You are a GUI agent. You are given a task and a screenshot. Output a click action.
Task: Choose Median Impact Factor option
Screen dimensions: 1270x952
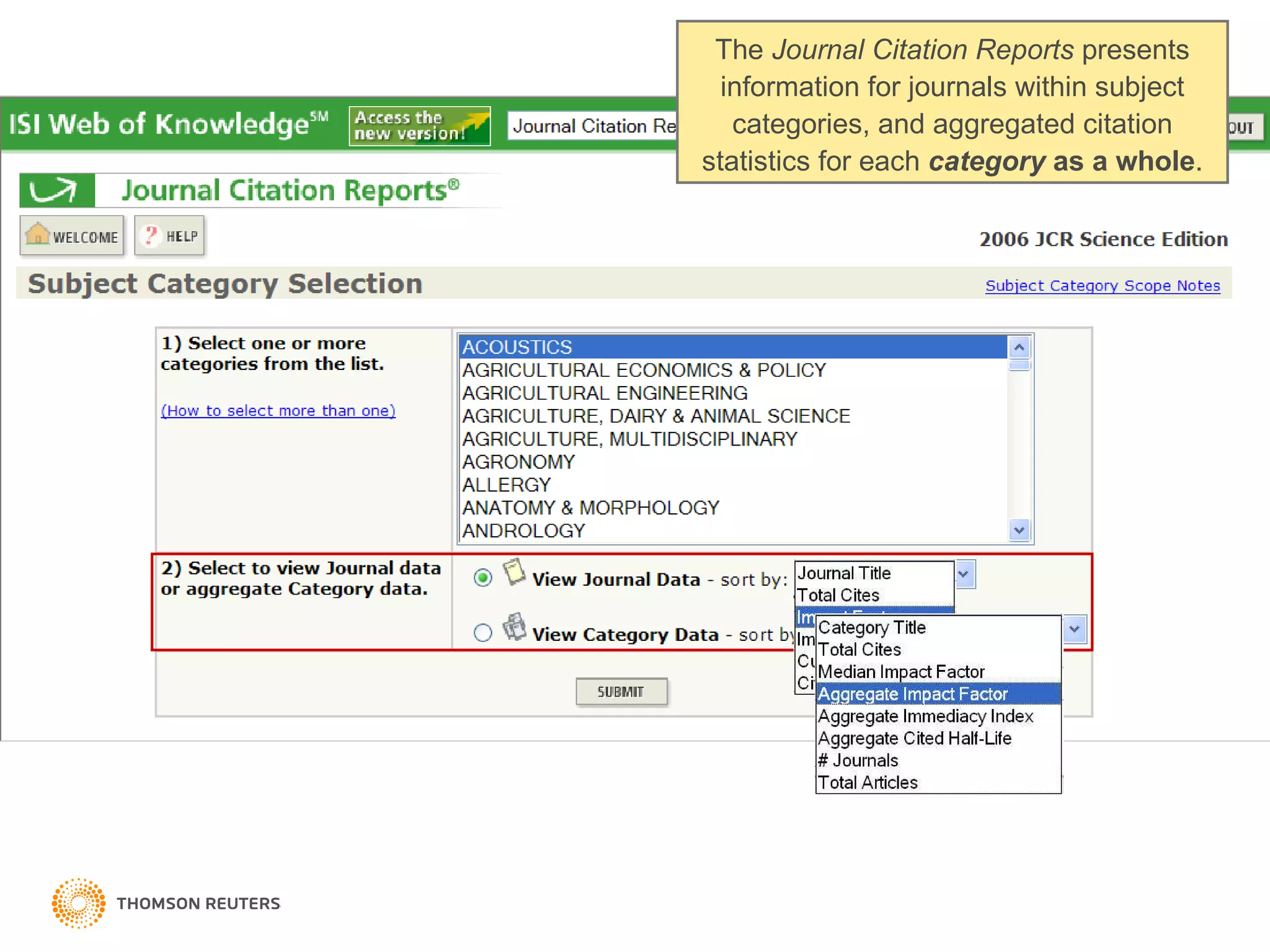tap(938, 672)
